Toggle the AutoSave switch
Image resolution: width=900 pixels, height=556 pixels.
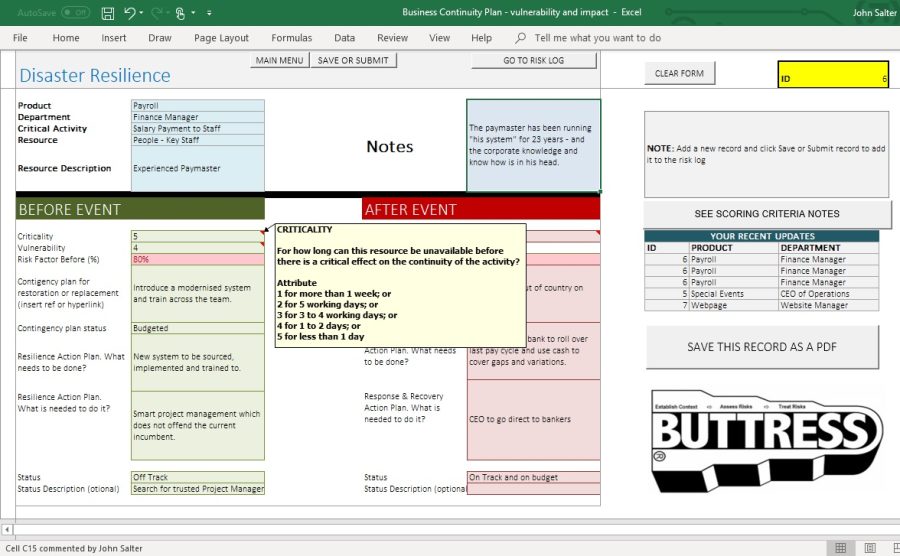75,12
